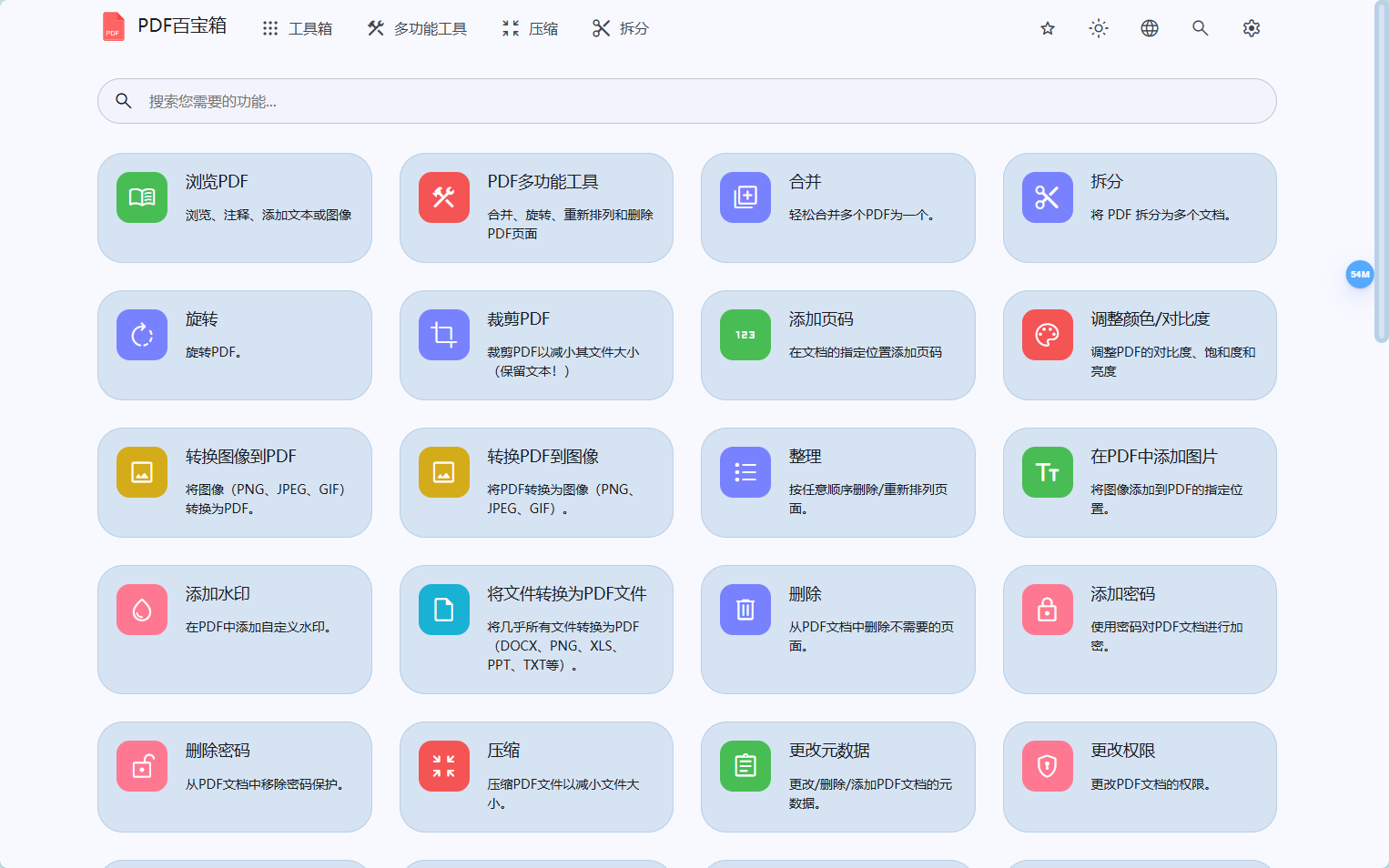Click the 转换图像到PDF image icon

pyautogui.click(x=142, y=472)
